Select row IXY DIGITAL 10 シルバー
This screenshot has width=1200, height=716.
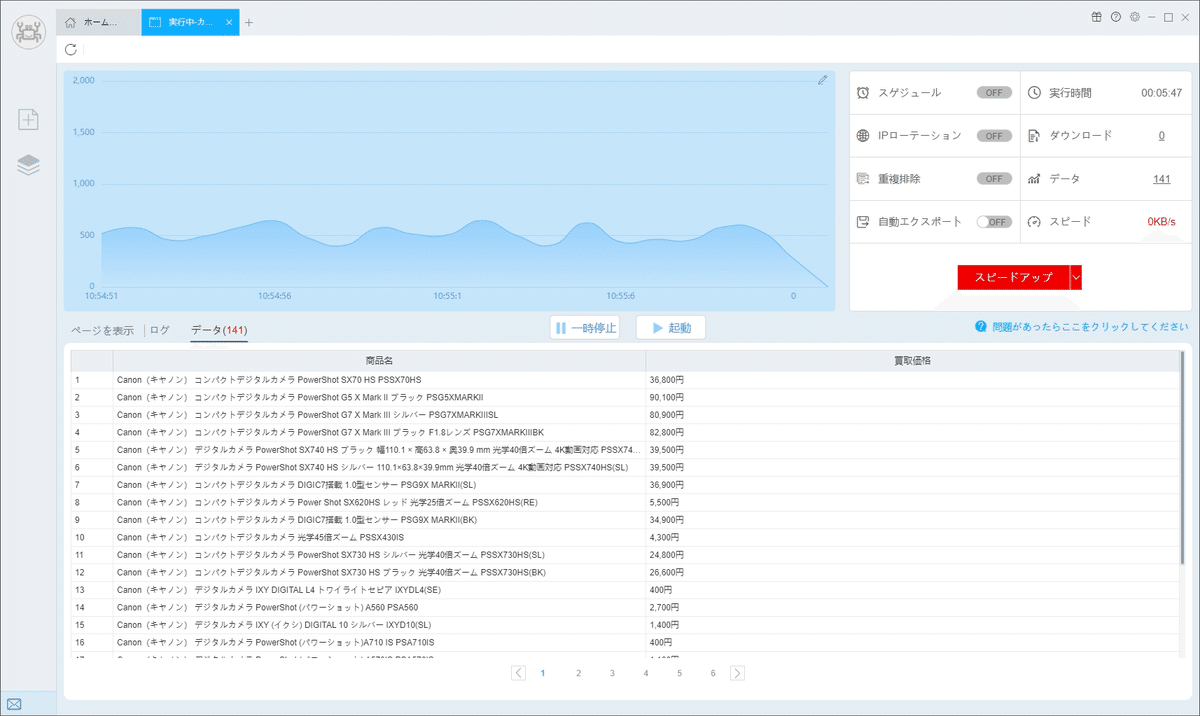tap(379, 625)
